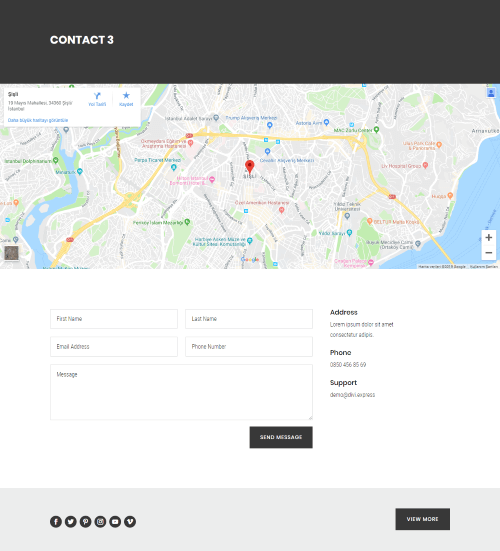
Task: Click İstanbul Adalet Sarayı marker
Action: click(216, 118)
